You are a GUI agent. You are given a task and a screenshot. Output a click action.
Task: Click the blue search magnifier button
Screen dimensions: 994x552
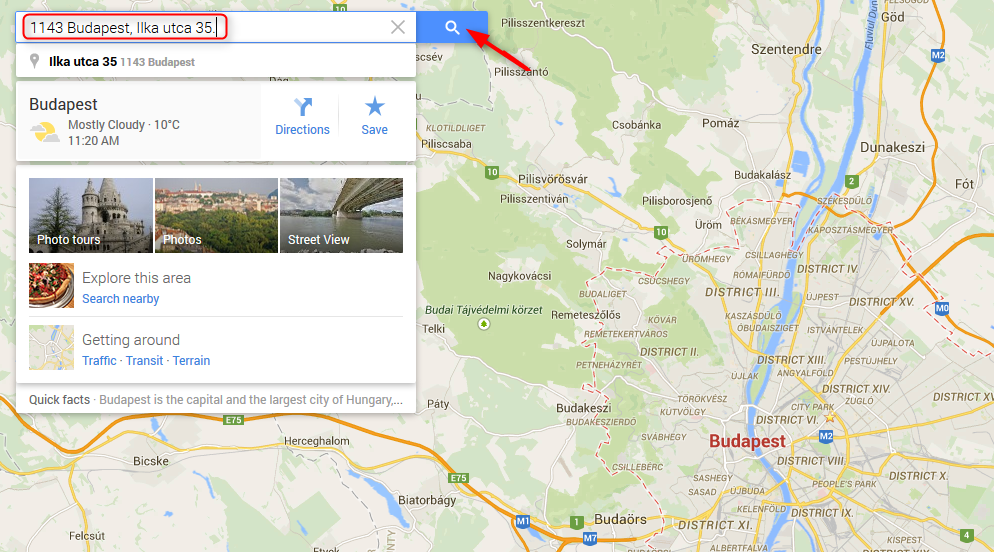pyautogui.click(x=452, y=27)
